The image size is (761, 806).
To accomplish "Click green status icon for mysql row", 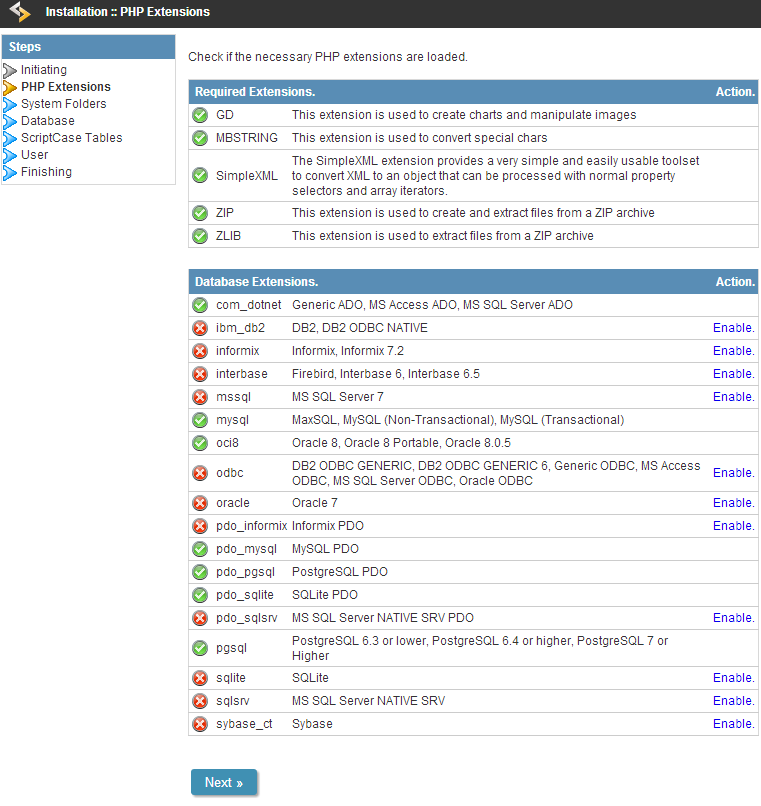I will point(200,420).
